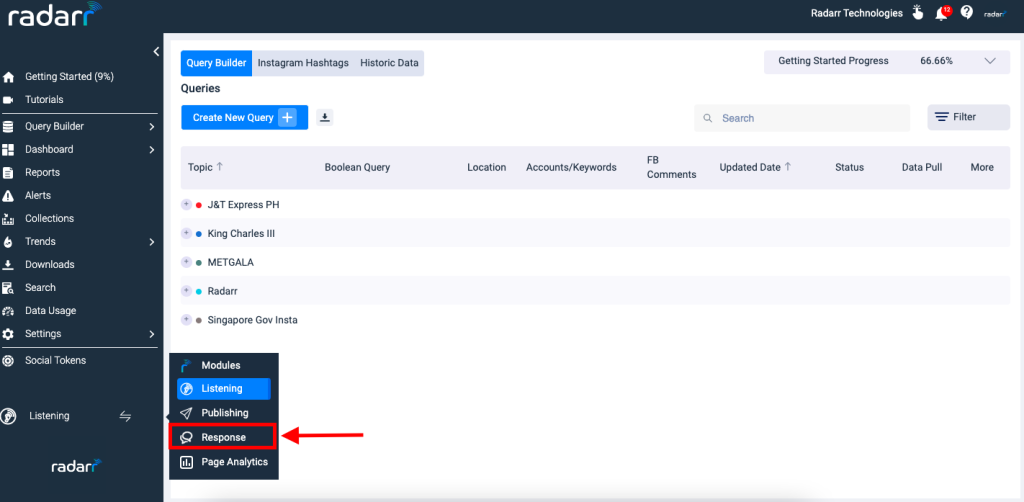Click the Dashboard grid icon
Viewport: 1024px width, 502px height.
click(x=8, y=149)
